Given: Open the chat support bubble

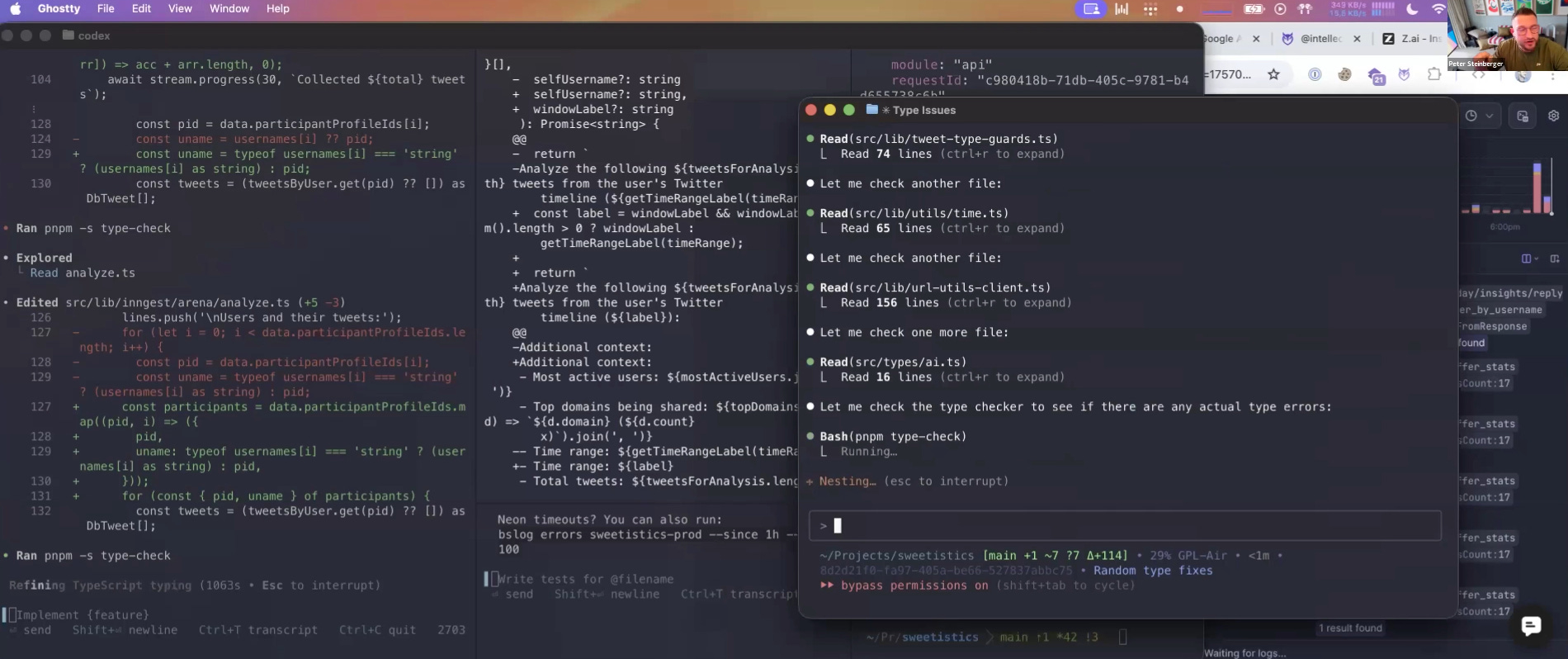Looking at the screenshot, I should pos(1531,626).
